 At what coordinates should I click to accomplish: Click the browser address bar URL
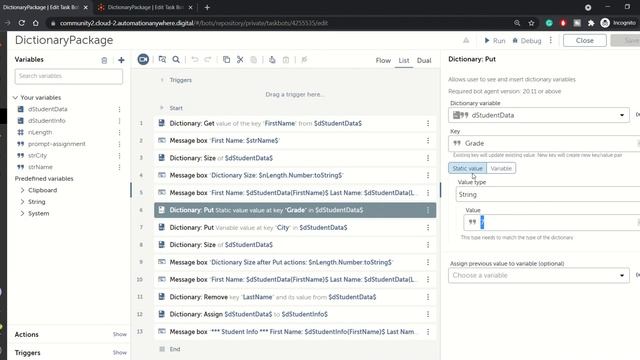(194, 23)
